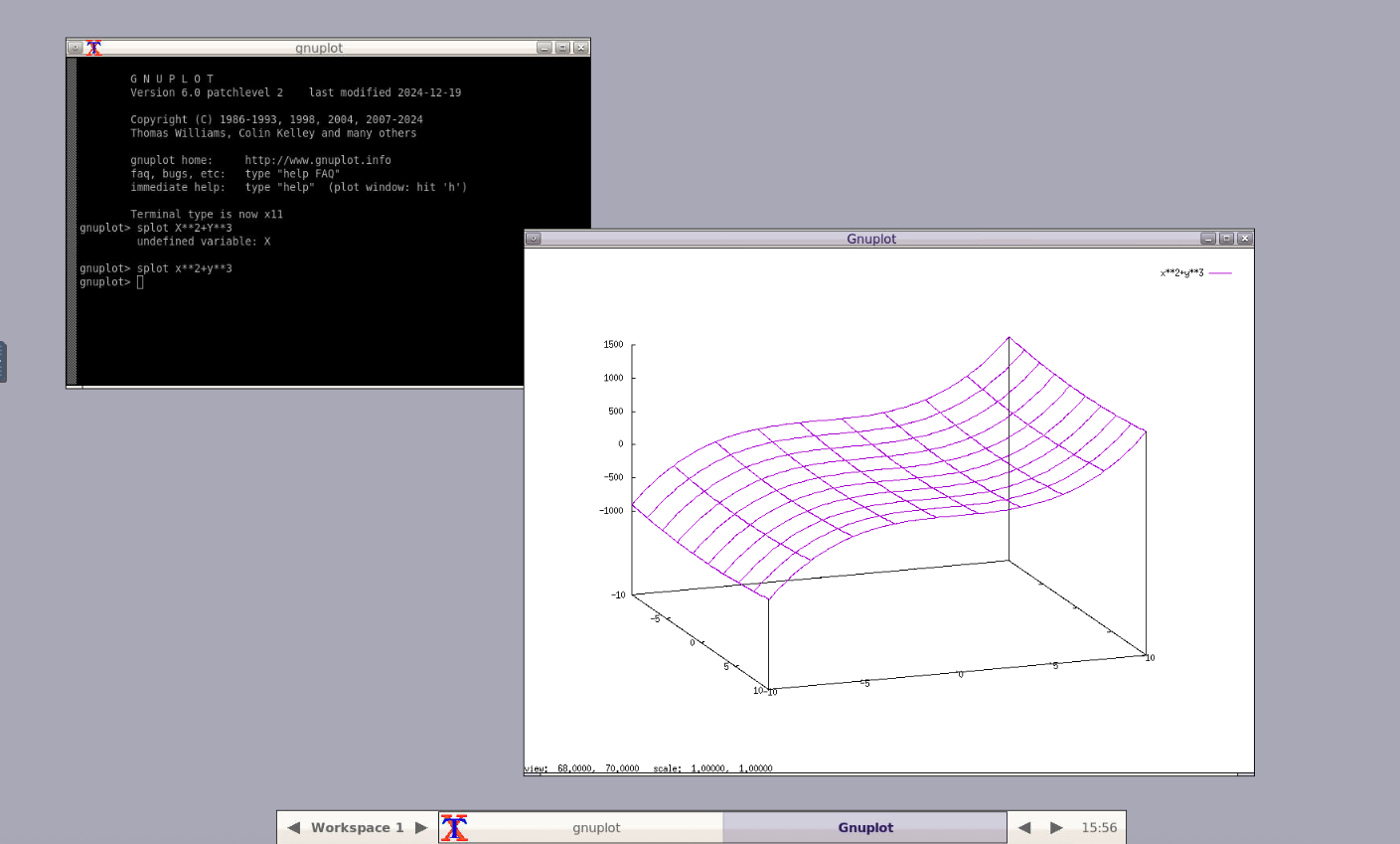Click the -500 z-axis tick label
Screen dimensions: 1400x844
tap(613, 477)
